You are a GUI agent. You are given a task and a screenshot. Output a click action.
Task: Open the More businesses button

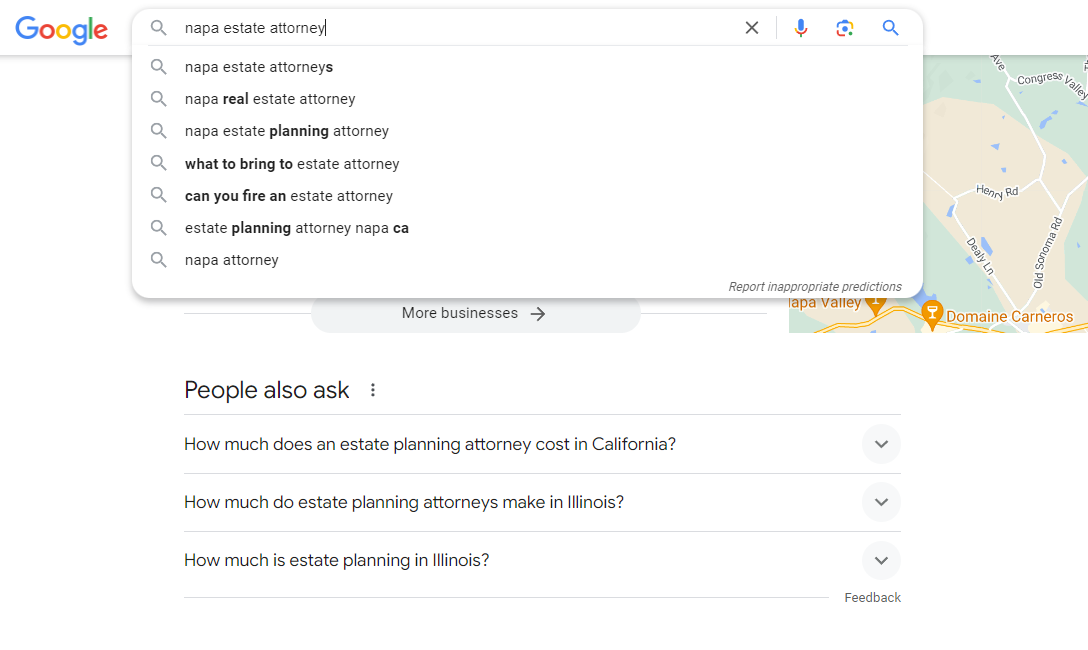[475, 314]
